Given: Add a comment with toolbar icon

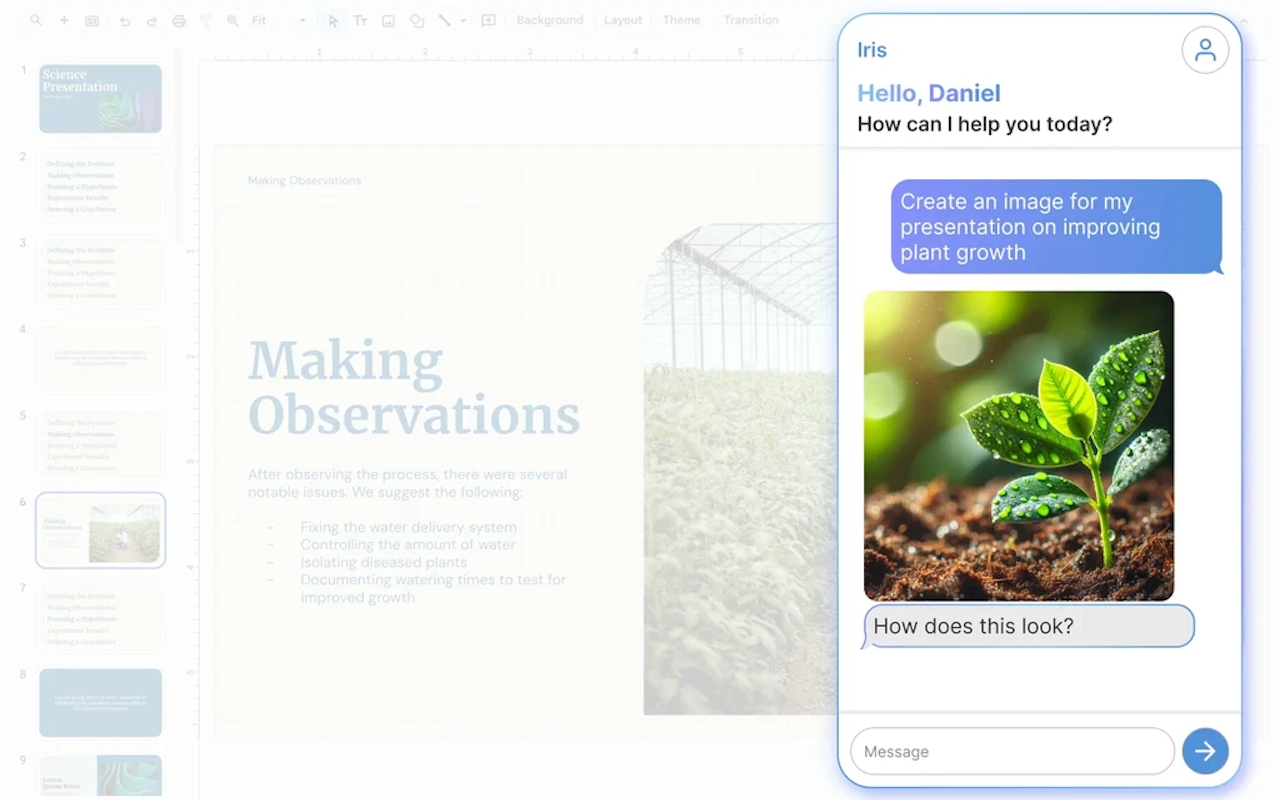Looking at the screenshot, I should (x=489, y=20).
